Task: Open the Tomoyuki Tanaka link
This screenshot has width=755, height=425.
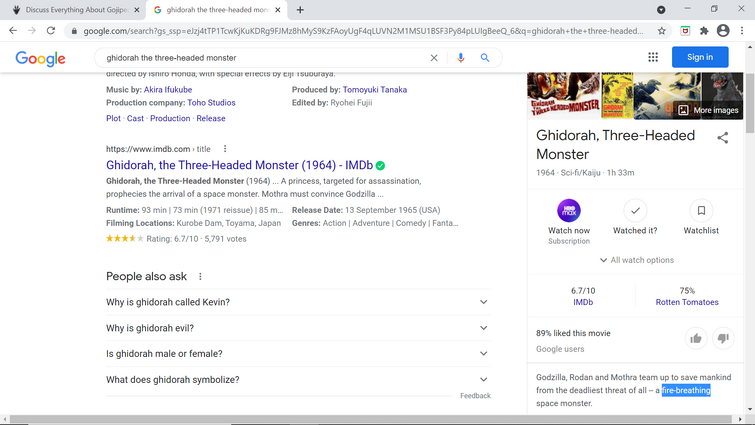Action: [x=375, y=90]
